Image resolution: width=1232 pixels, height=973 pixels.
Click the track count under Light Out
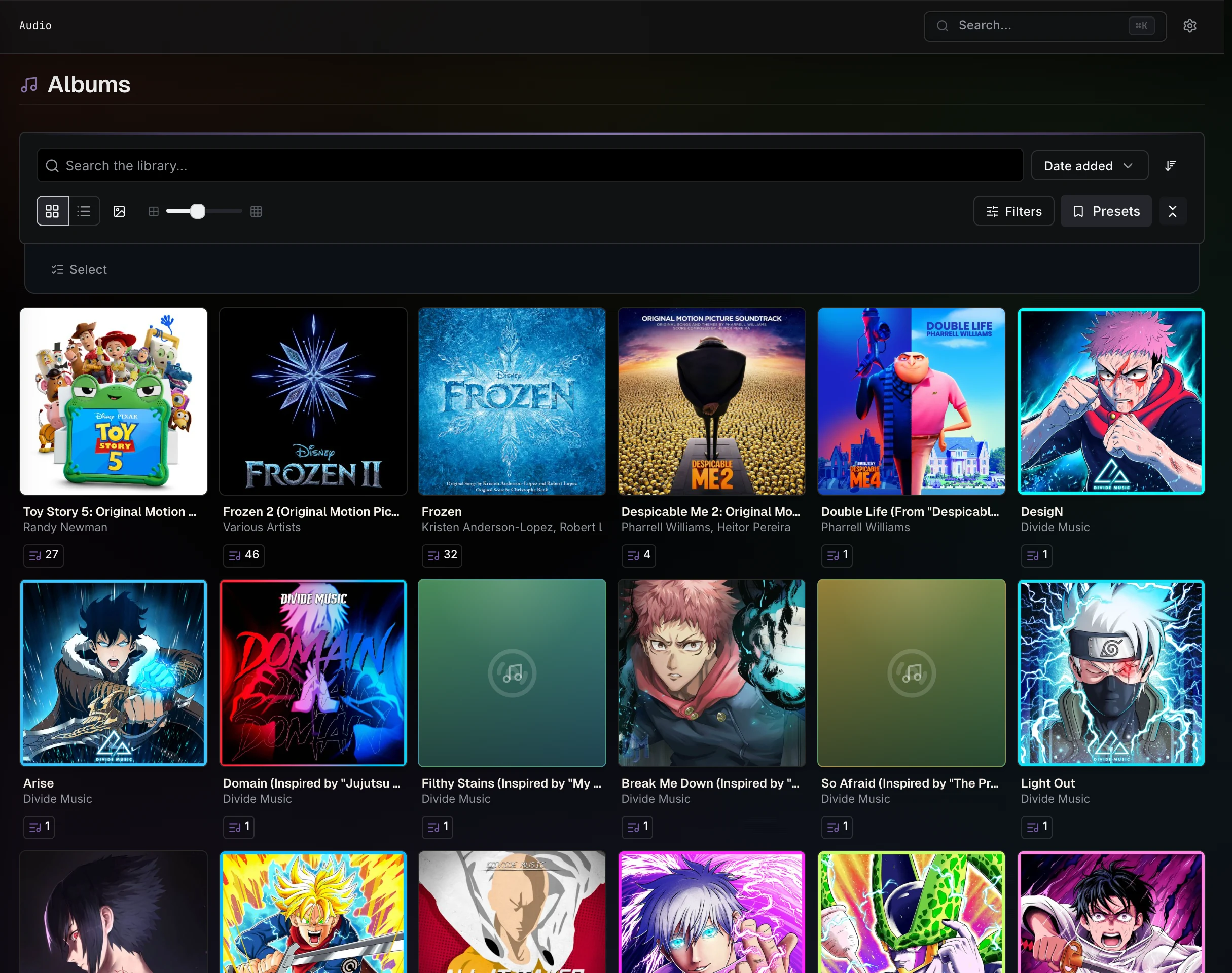click(x=1036, y=827)
